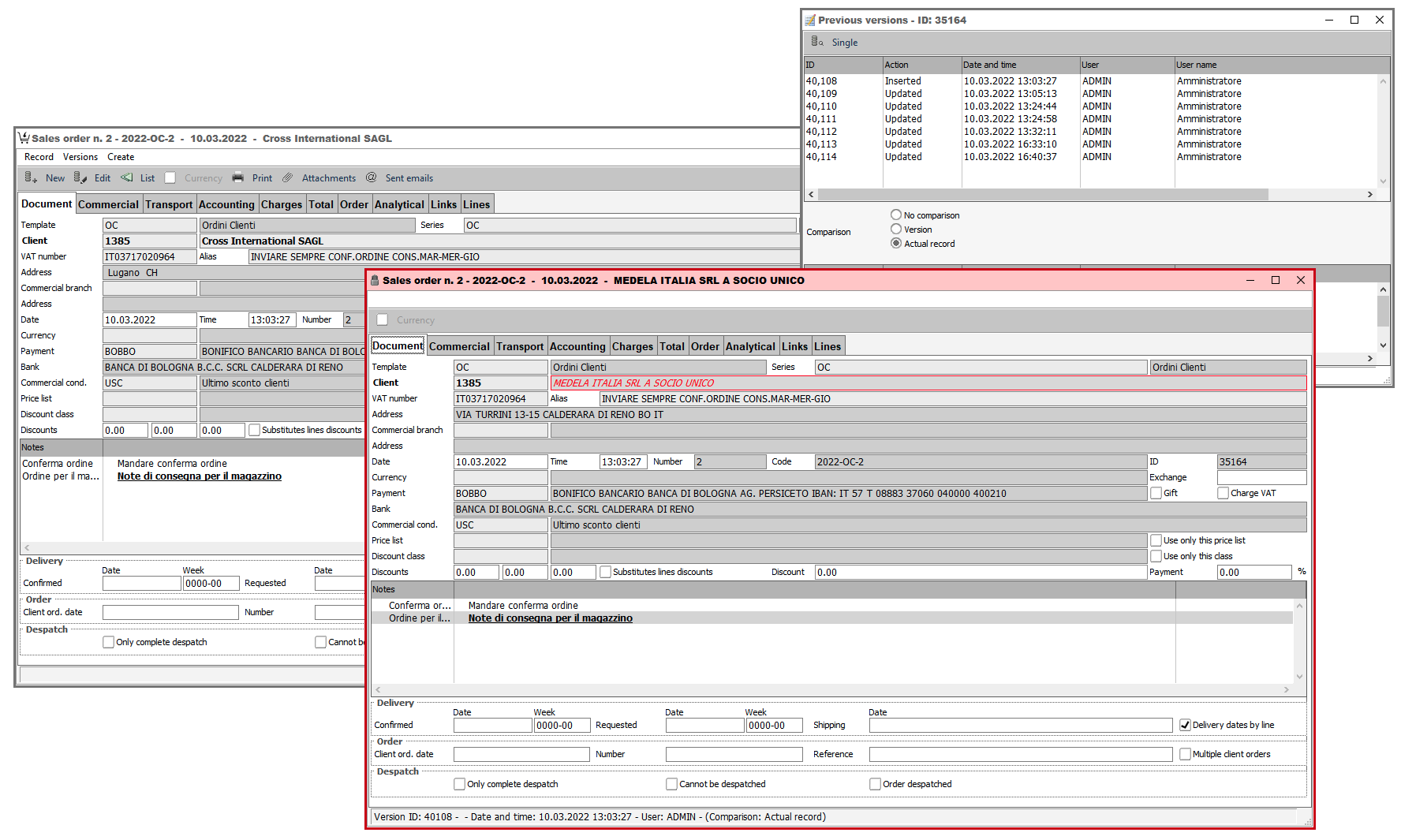Click Code field 2022-OC-2
The width and height of the screenshot is (1401, 840).
coord(981,461)
